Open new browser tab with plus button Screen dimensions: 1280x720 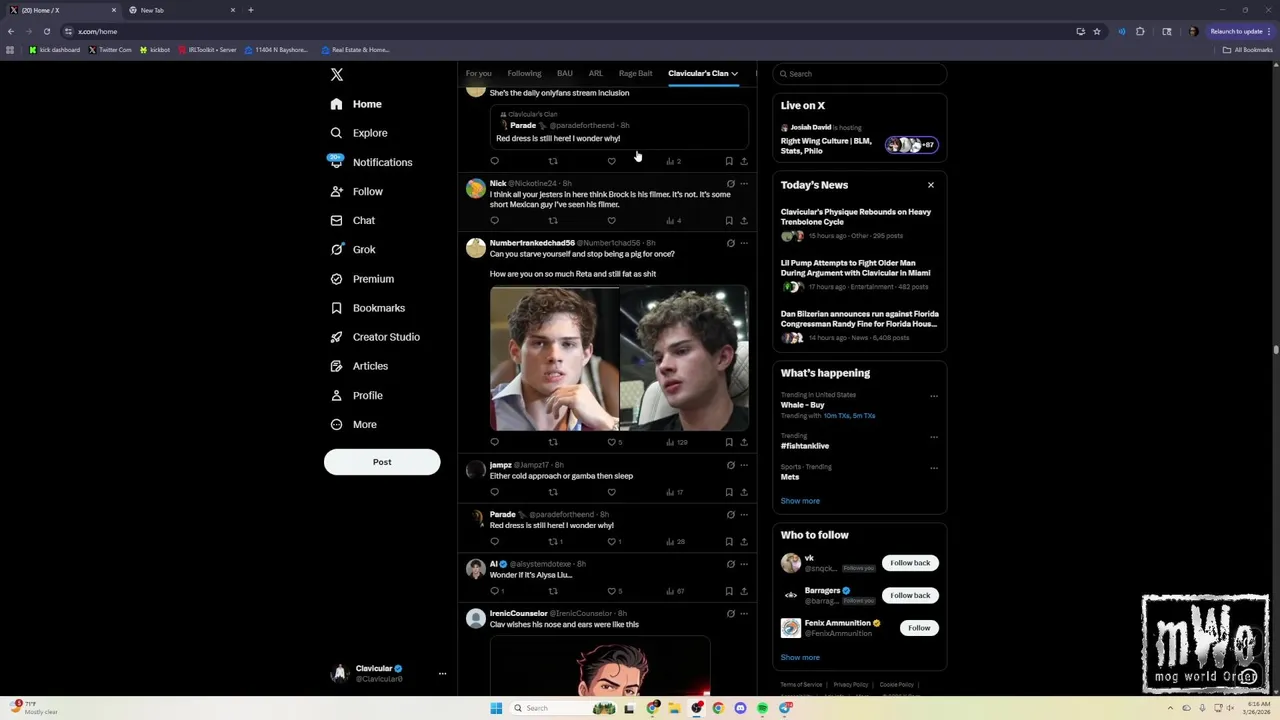[250, 10]
